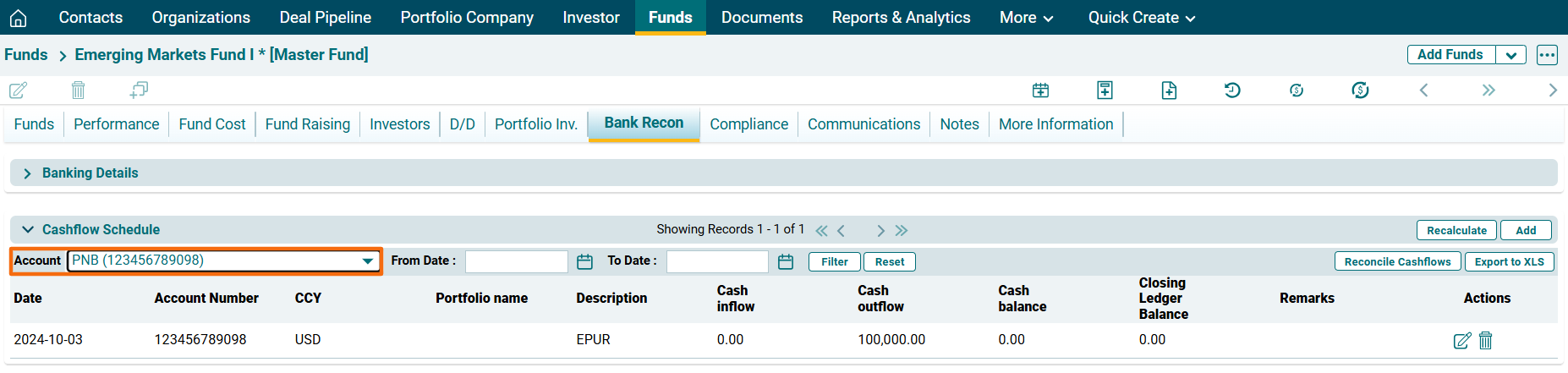1568x373 pixels.
Task: Edit the 2024-10-03 cashflow row
Action: click(x=1461, y=340)
